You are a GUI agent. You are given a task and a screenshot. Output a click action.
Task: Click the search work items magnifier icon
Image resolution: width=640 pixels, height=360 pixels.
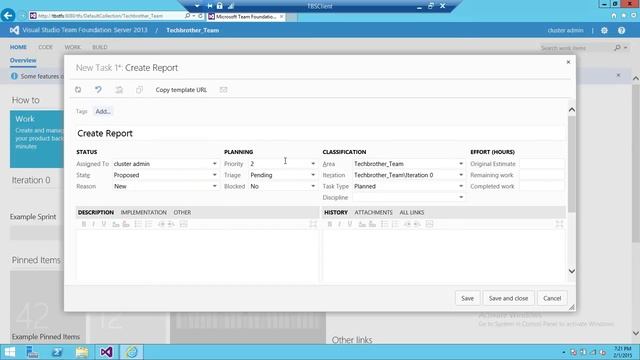(x=618, y=48)
